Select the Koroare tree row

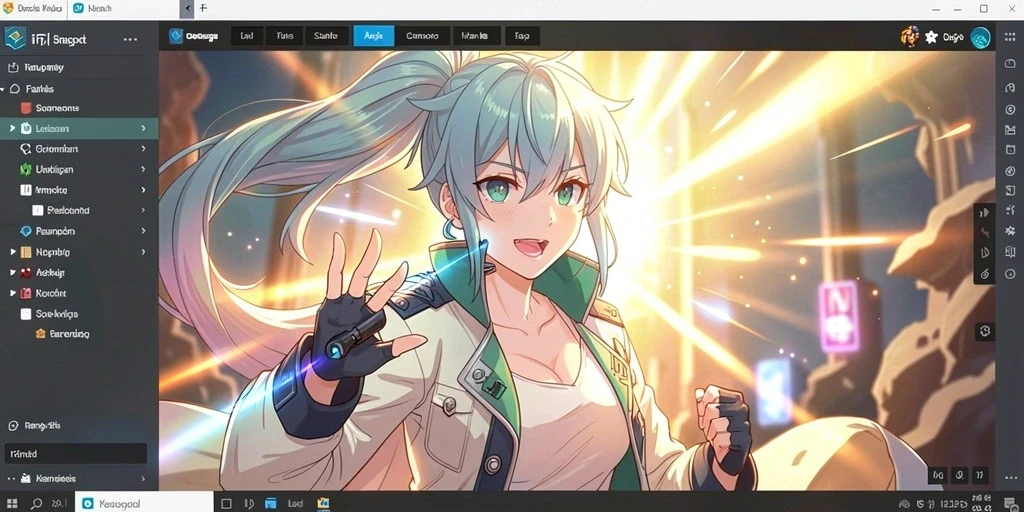pos(79,293)
